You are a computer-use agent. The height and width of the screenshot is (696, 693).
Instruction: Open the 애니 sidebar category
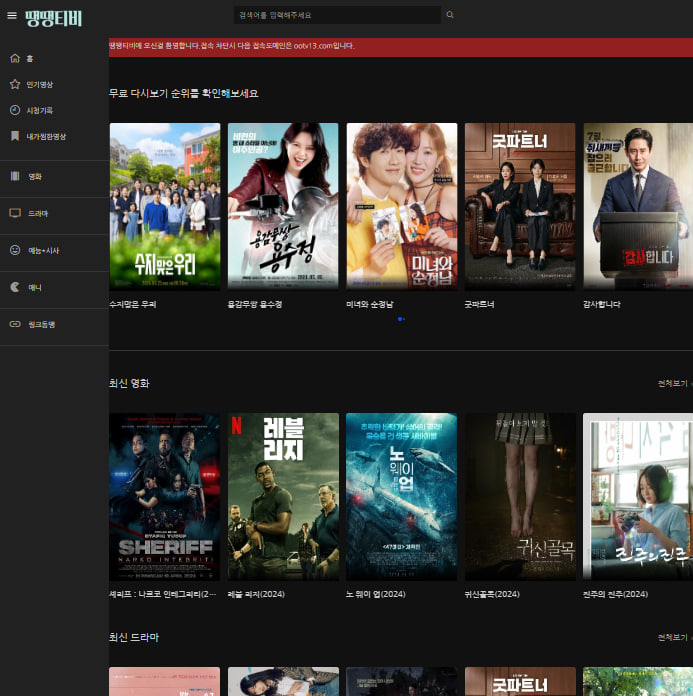tap(35, 288)
